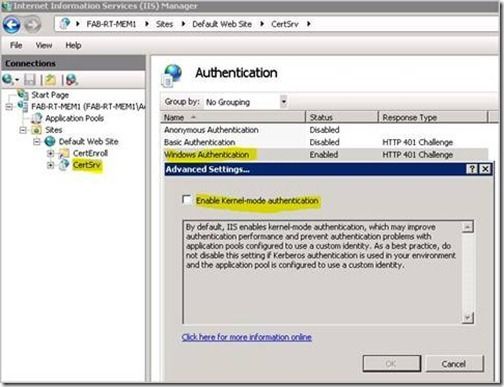Collapse the FAB-RT-MEM1 server node
Viewport: 504px width, 387px height.
[x=9, y=107]
